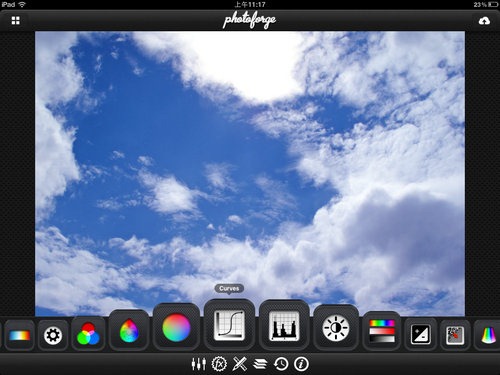
Task: Tap the sky photo on the canvas
Action: tap(250, 173)
